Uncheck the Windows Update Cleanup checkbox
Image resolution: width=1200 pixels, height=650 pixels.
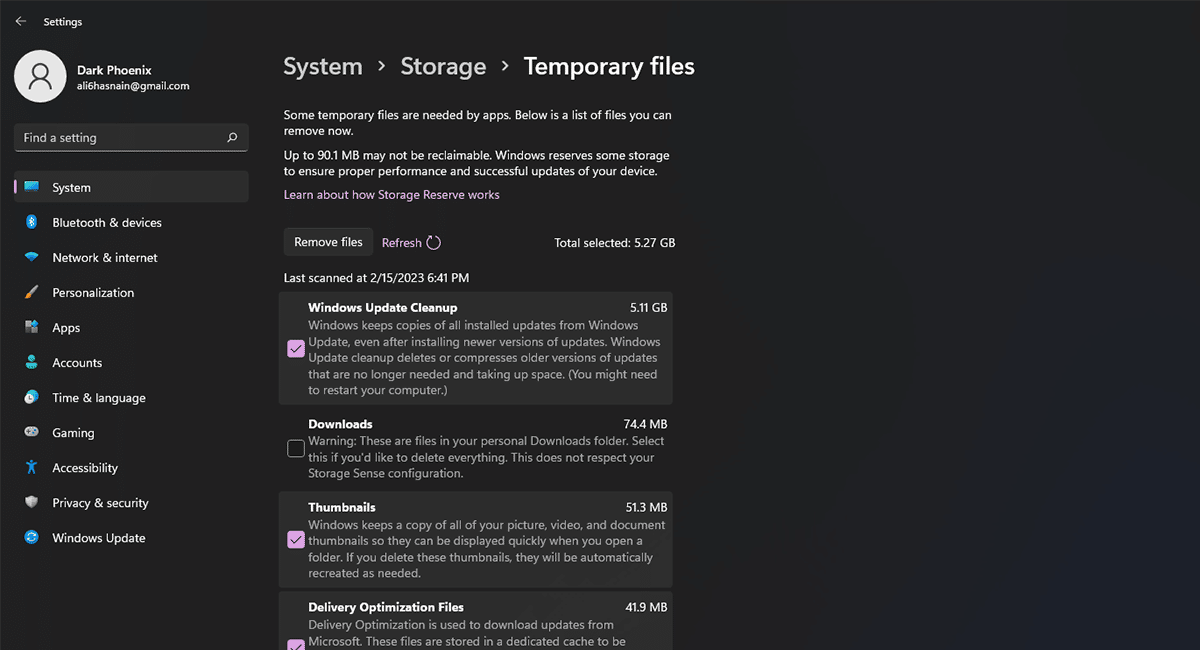(296, 349)
